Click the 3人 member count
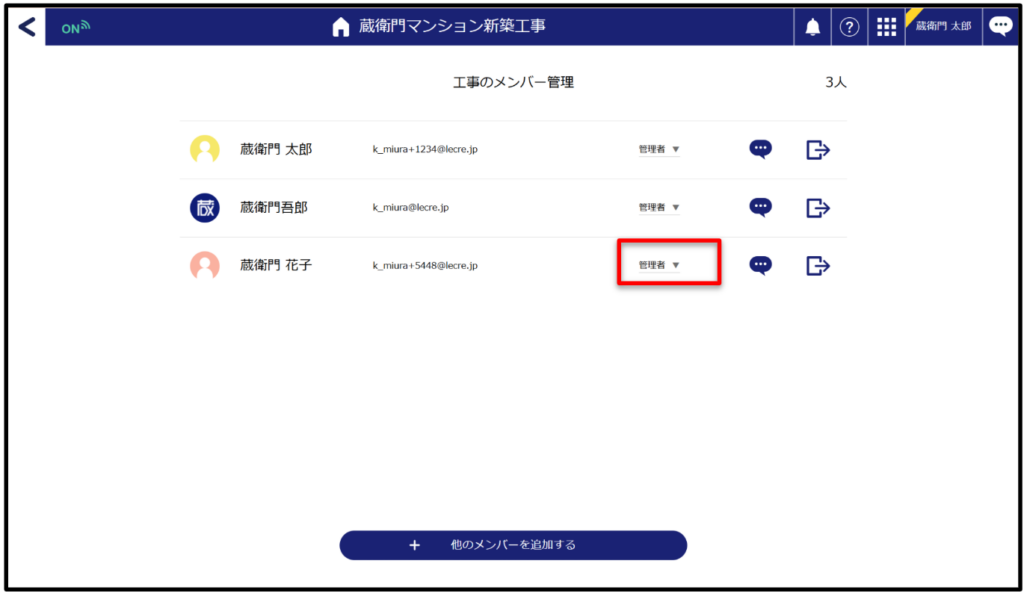This screenshot has width=1024, height=596. coord(836,82)
